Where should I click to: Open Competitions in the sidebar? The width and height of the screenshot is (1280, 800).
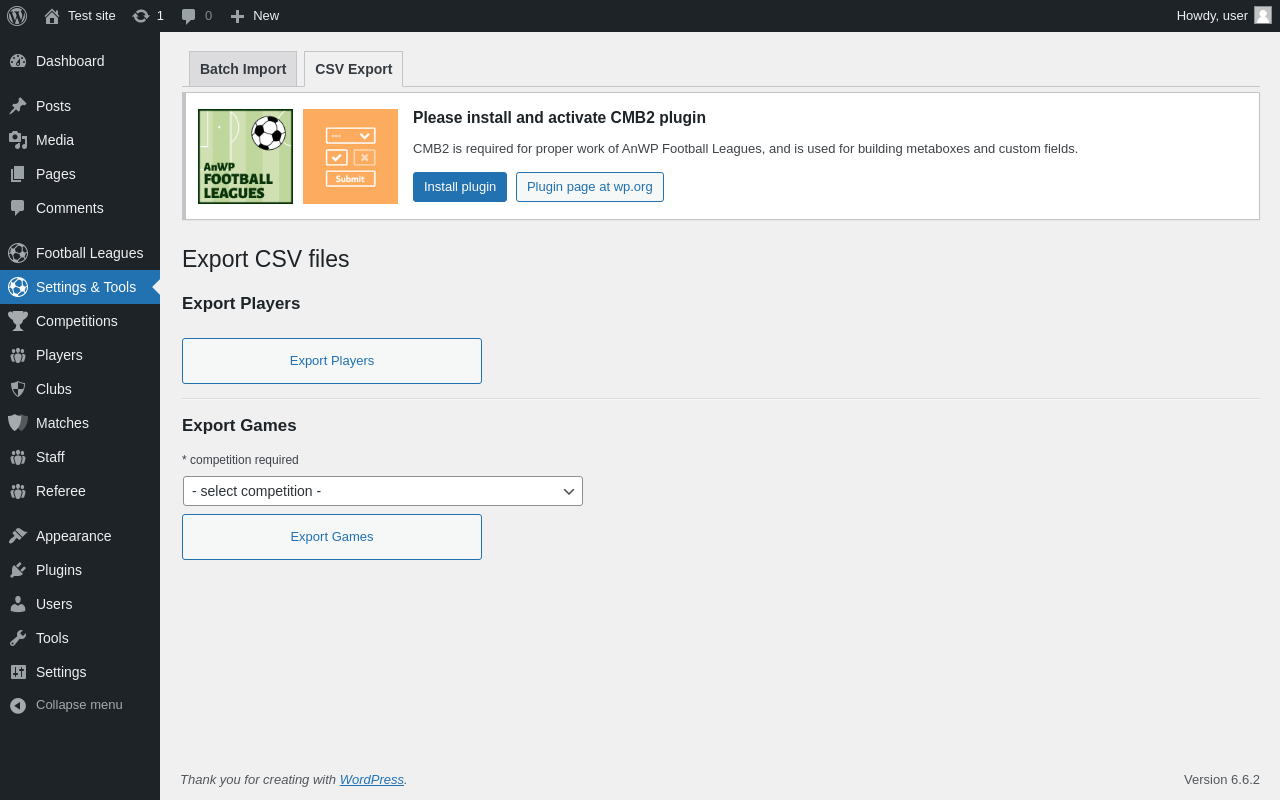(80, 321)
